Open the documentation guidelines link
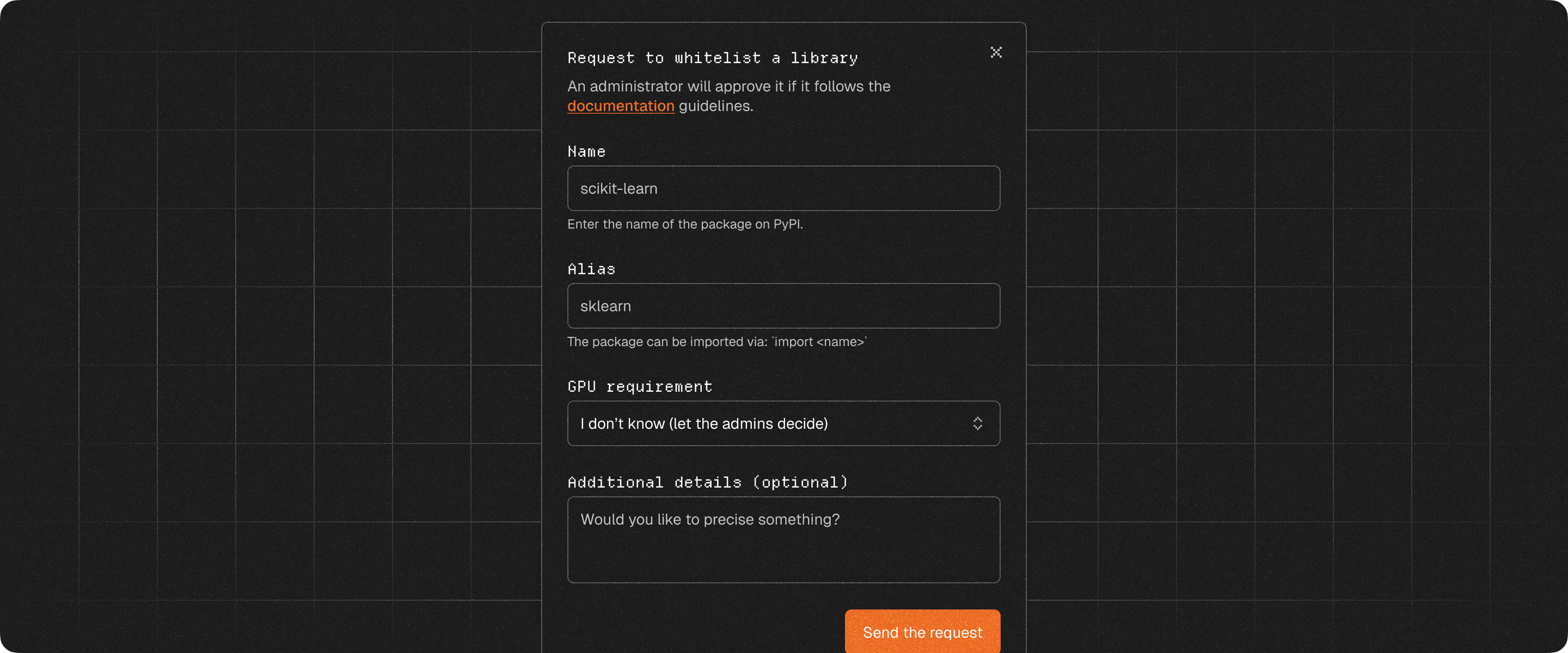The height and width of the screenshot is (653, 1568). pos(620,106)
